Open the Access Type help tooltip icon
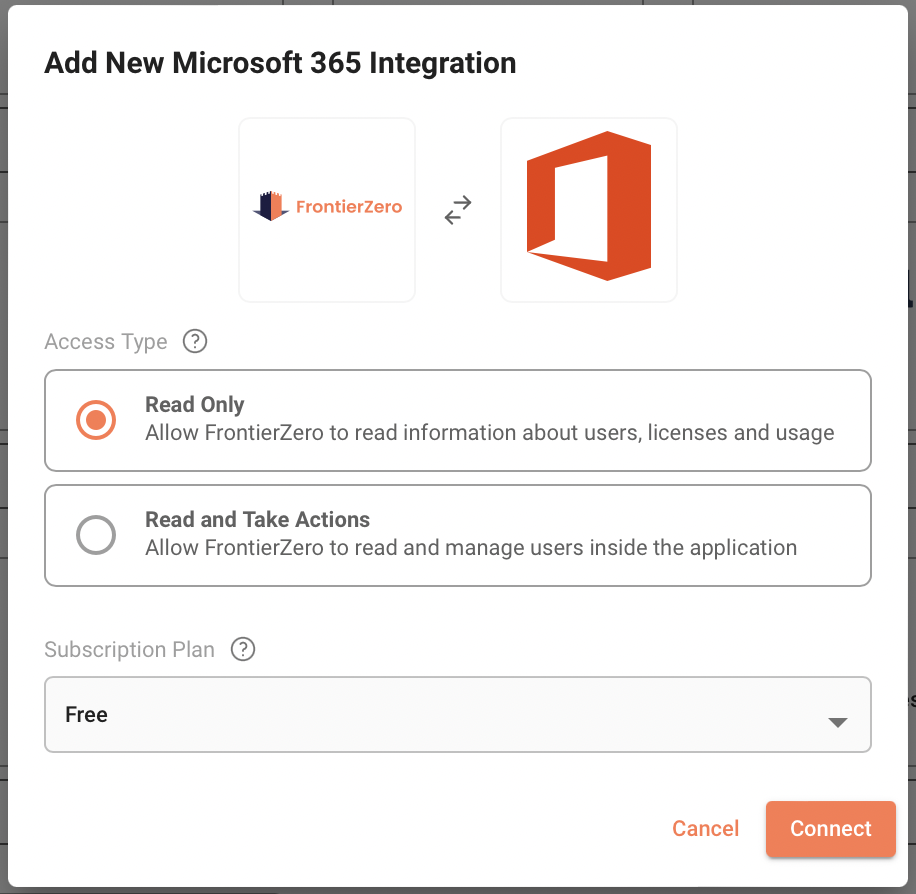This screenshot has width=916, height=894. pos(195,341)
